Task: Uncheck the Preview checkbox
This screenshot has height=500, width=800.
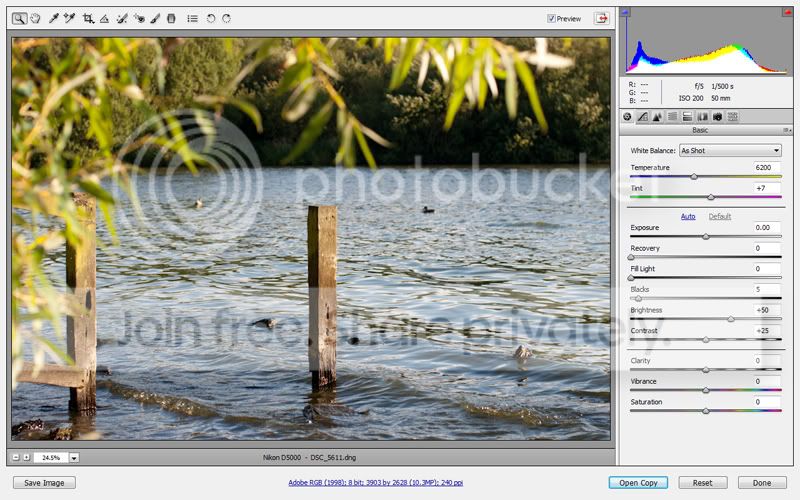Action: pyautogui.click(x=551, y=18)
